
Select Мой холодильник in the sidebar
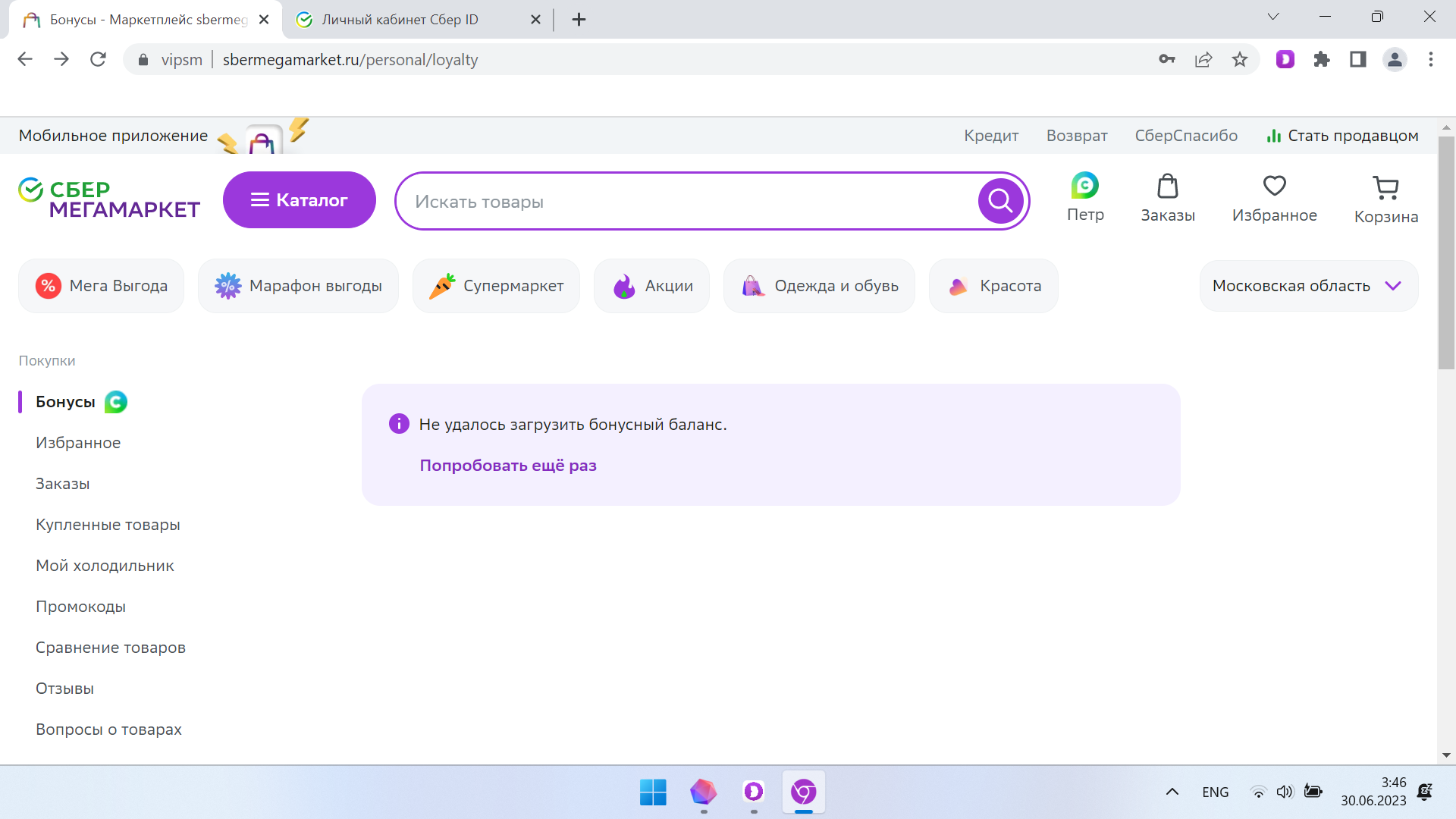click(x=105, y=566)
